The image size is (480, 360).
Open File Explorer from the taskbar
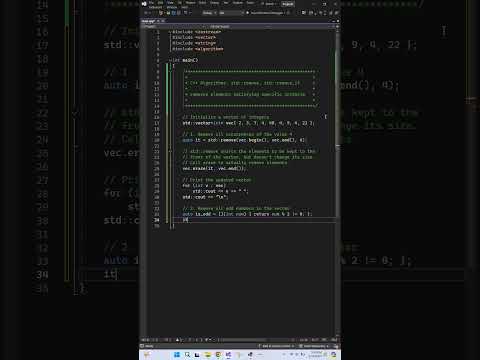tap(208, 355)
